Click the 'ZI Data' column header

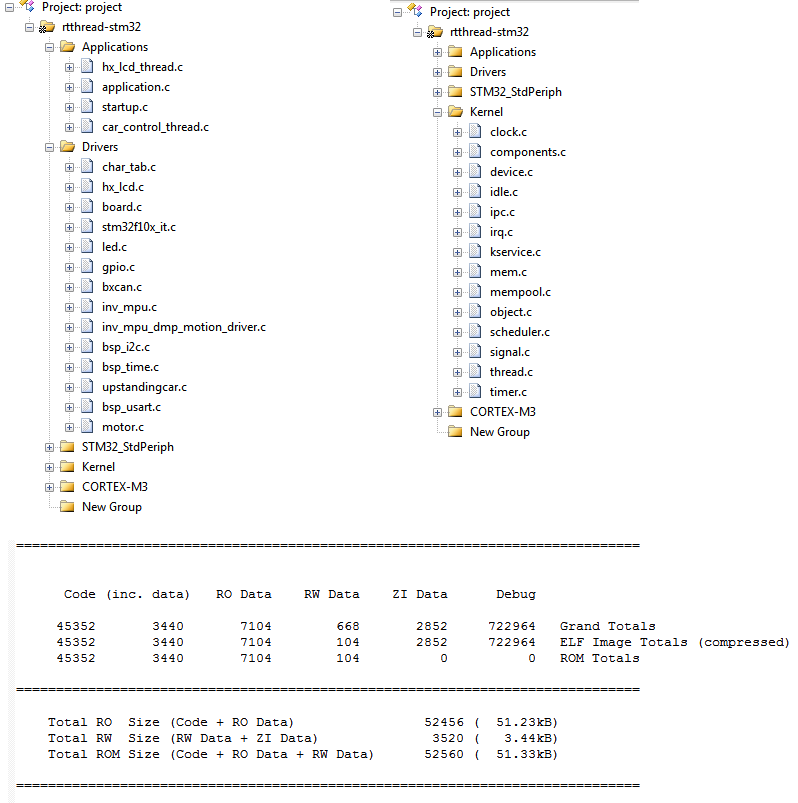click(420, 594)
